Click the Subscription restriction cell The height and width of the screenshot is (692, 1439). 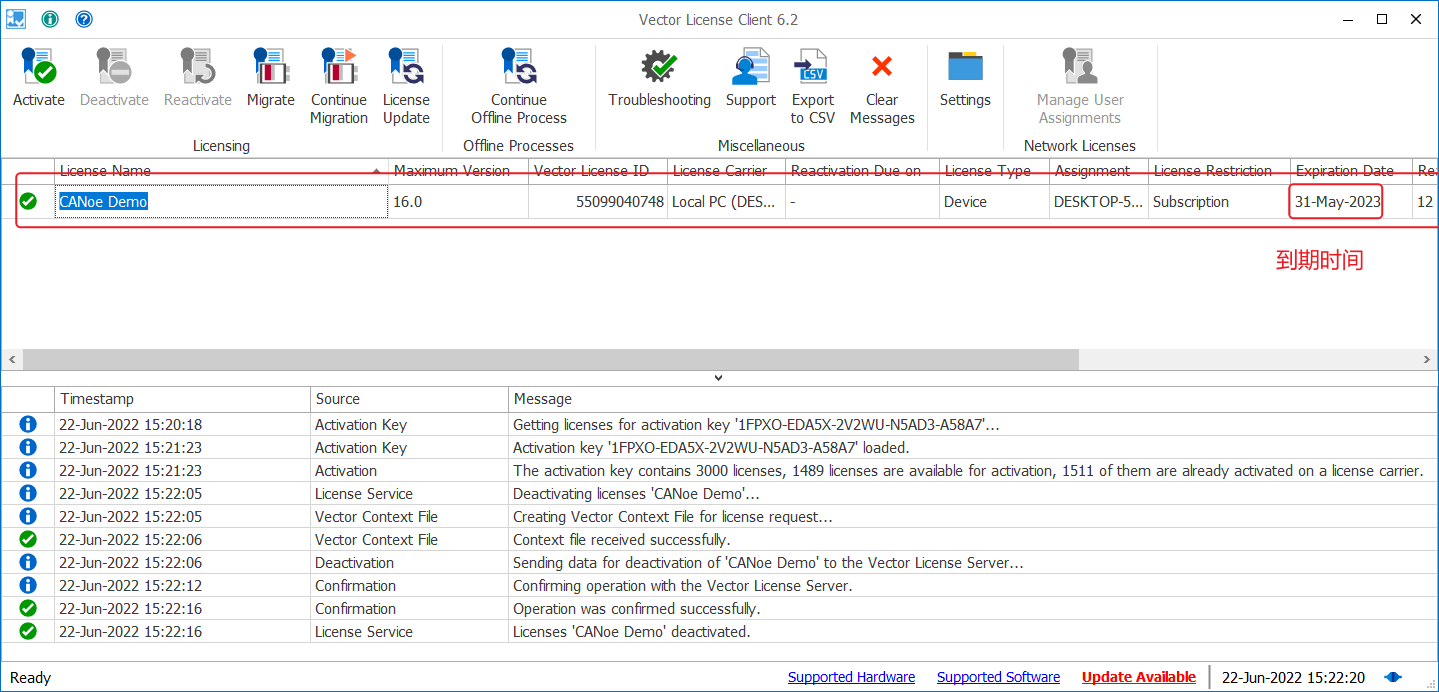click(x=1219, y=201)
